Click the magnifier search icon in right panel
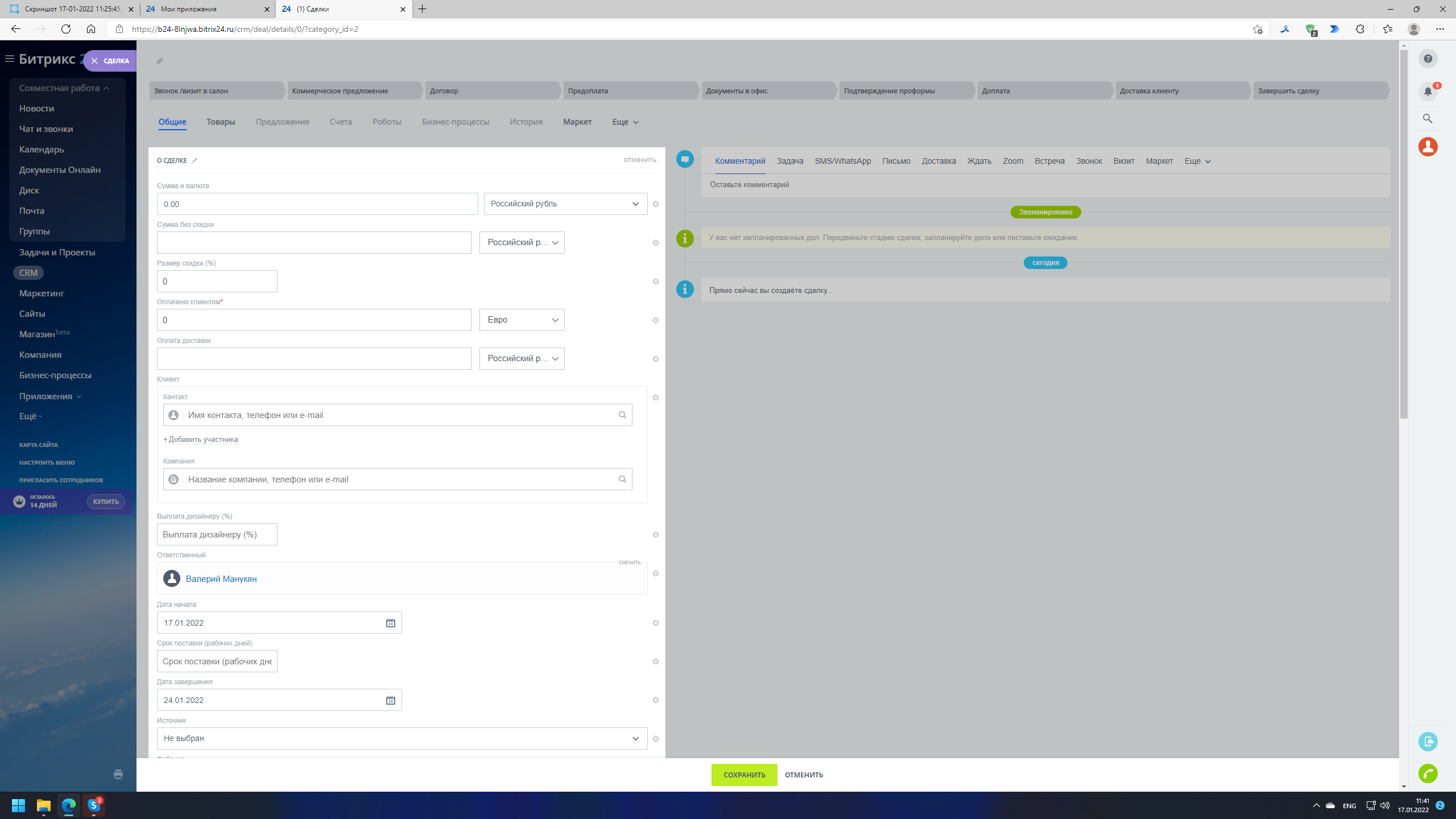This screenshot has width=1456, height=819. (x=1428, y=118)
